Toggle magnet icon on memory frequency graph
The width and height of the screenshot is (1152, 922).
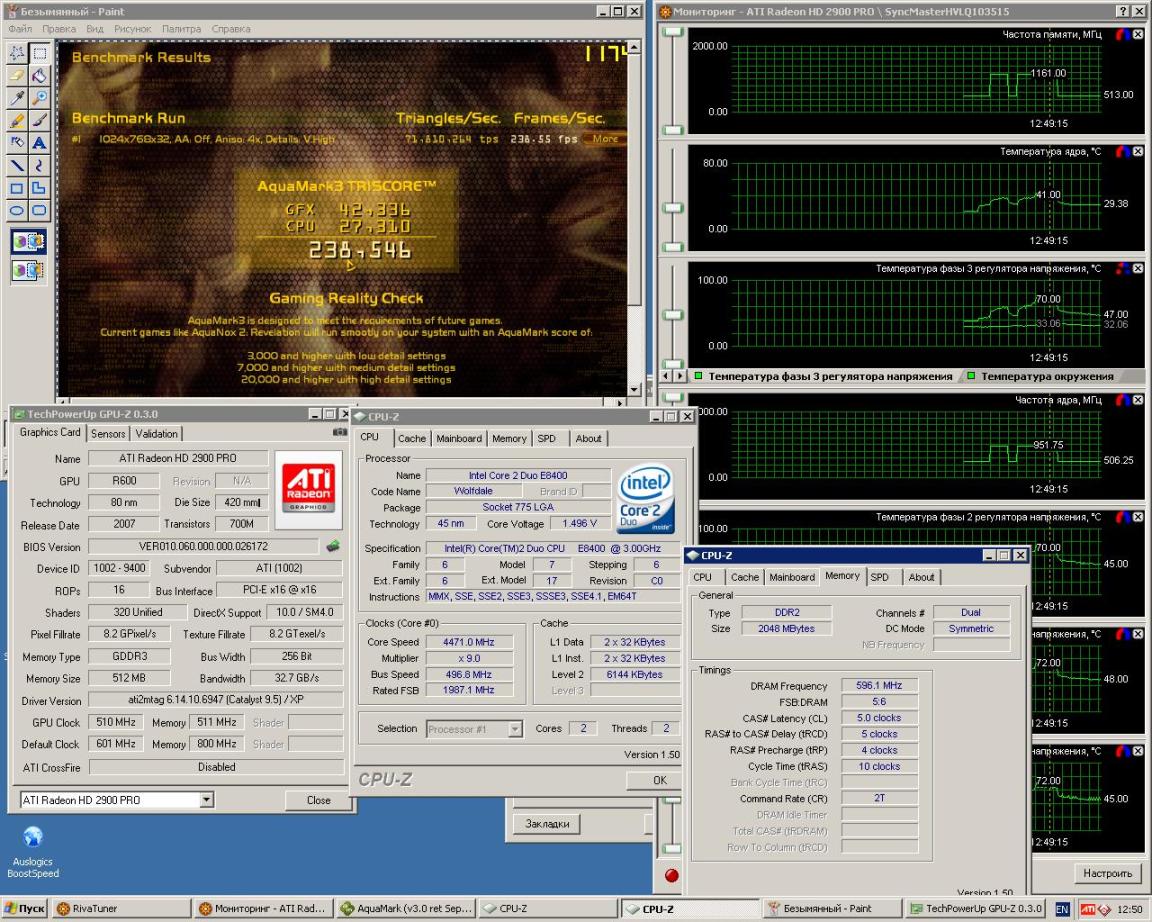(1123, 34)
